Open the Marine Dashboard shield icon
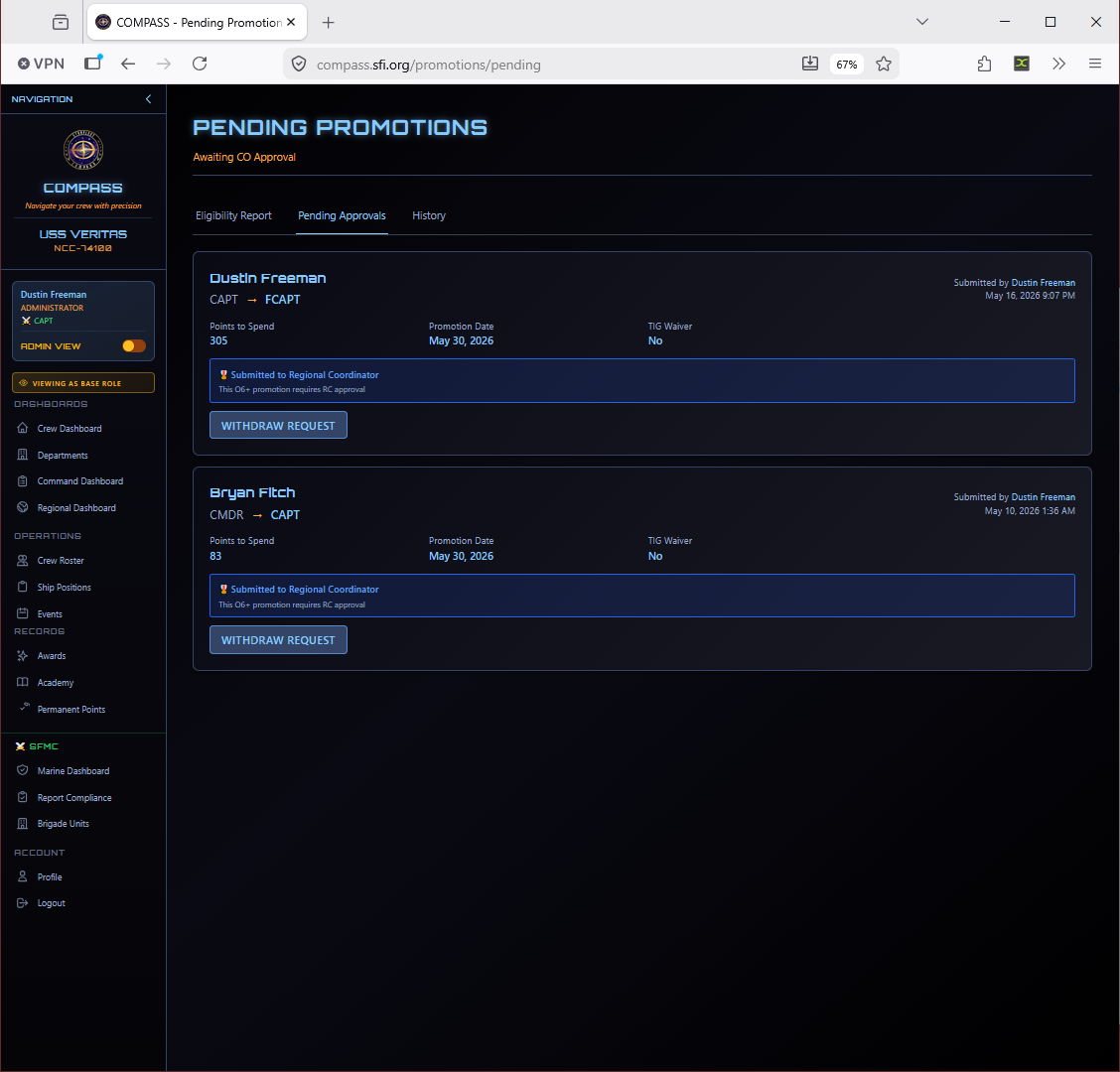The image size is (1120, 1072). click(22, 770)
